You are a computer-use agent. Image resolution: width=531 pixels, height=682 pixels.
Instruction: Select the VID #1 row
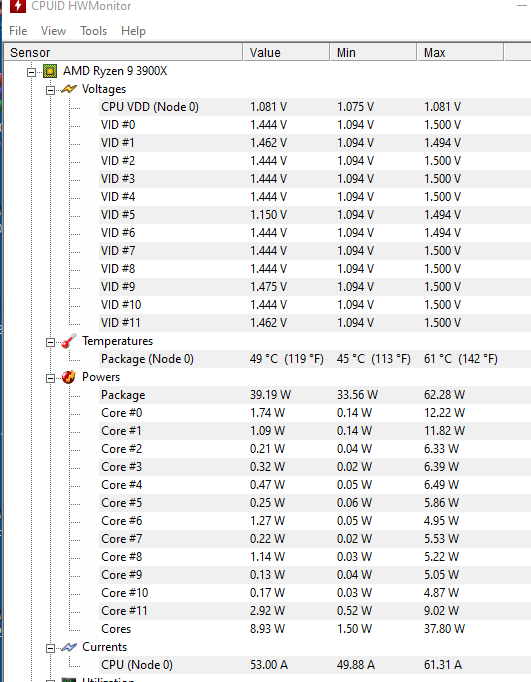click(x=315, y=143)
